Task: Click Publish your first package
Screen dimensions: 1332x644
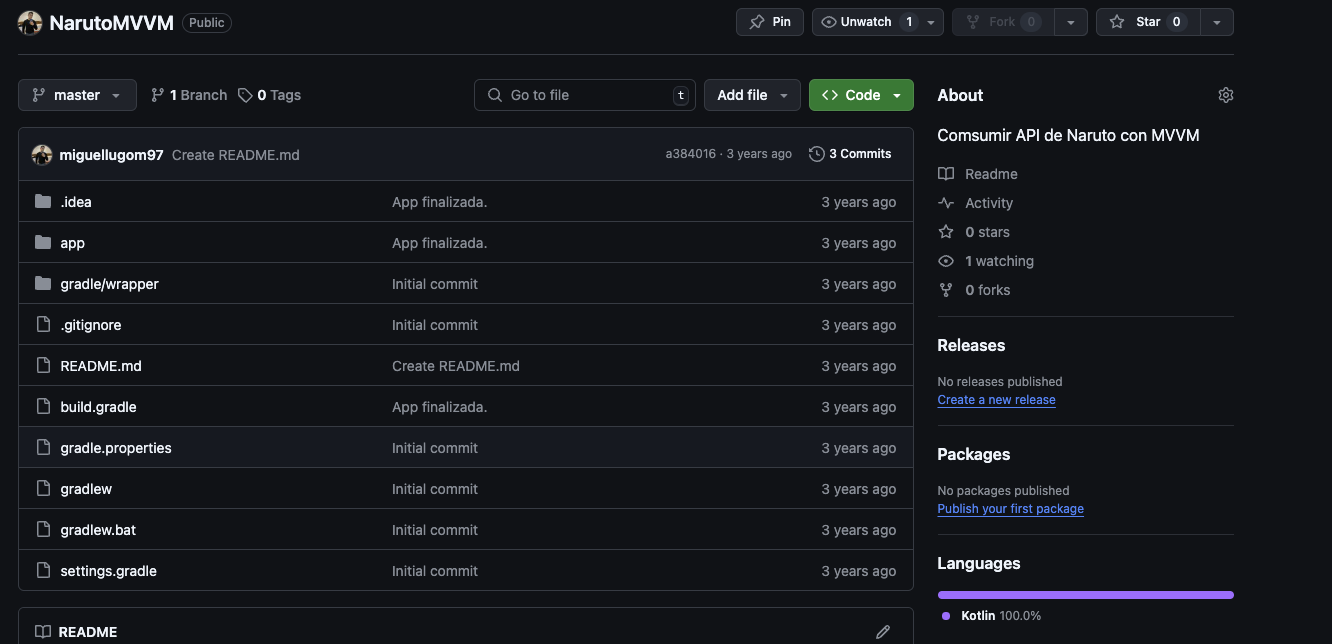Action: (x=1010, y=509)
